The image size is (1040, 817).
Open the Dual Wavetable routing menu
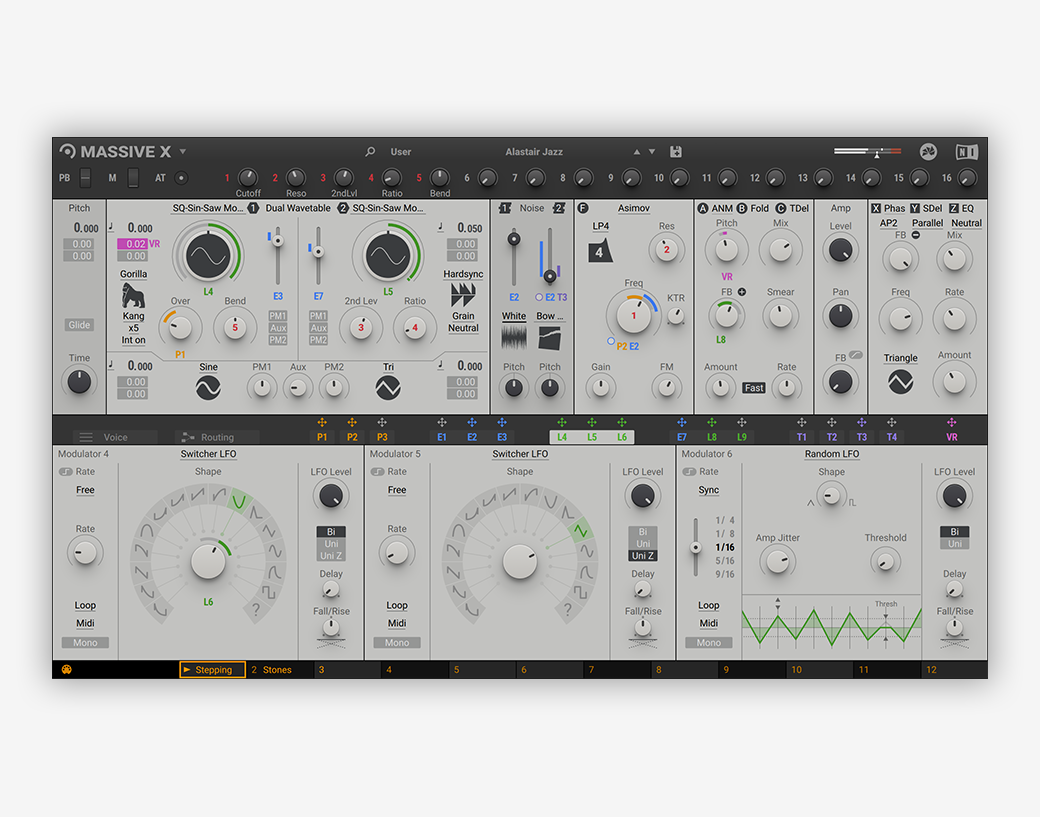(298, 208)
